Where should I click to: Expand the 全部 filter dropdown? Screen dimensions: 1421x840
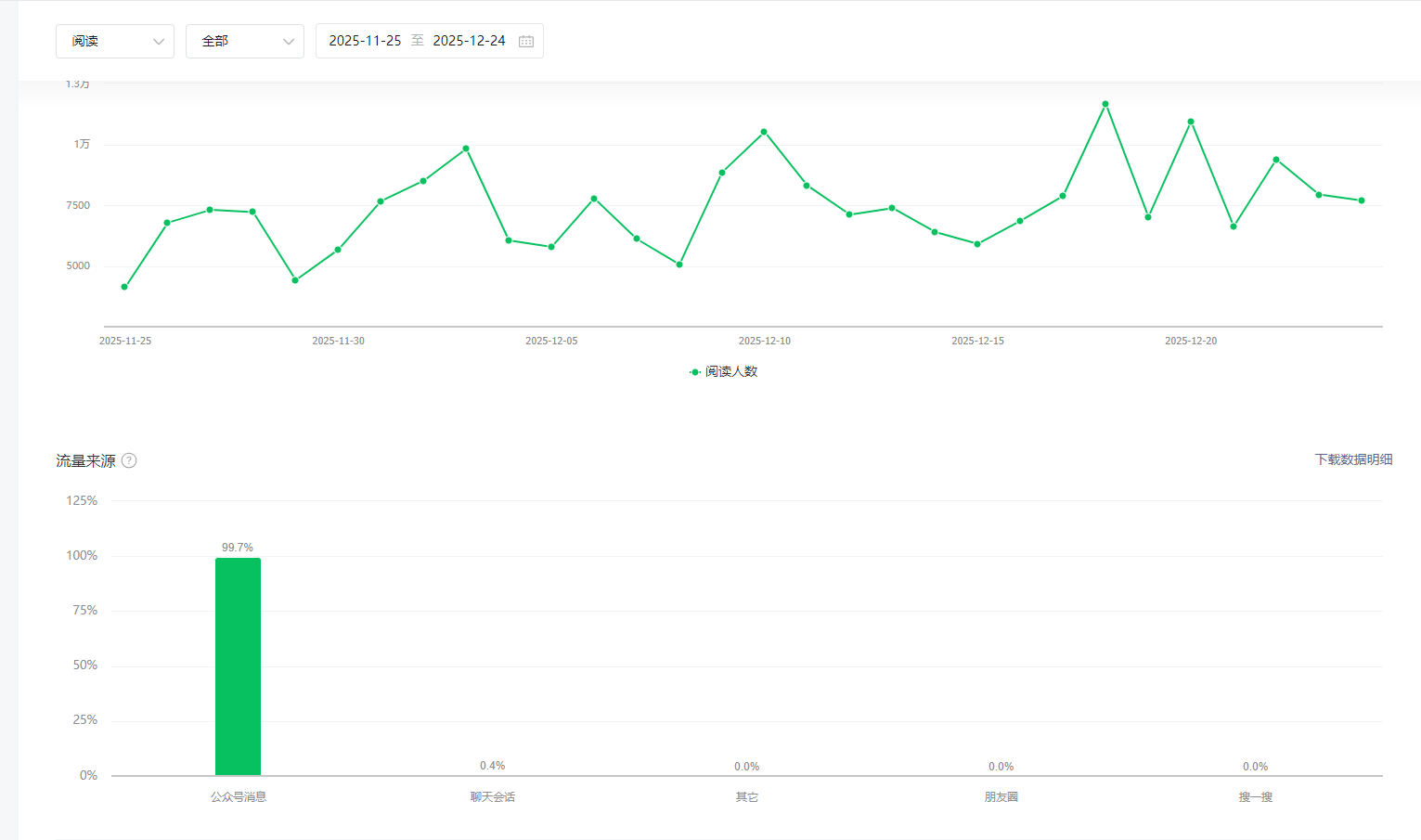point(244,41)
